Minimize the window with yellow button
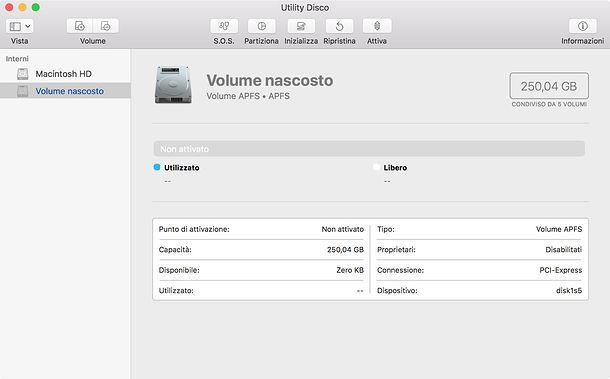The height and width of the screenshot is (379, 610). [x=23, y=7]
